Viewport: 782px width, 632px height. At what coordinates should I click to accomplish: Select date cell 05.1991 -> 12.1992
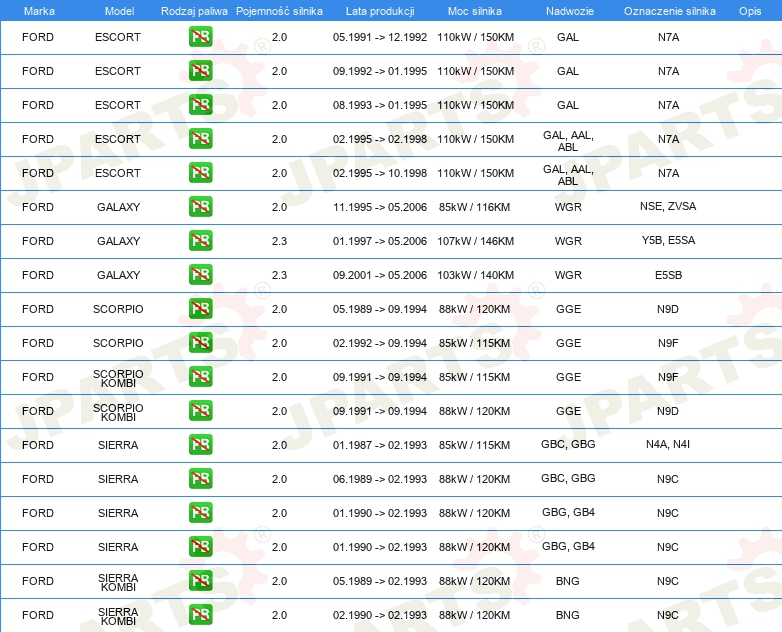pyautogui.click(x=380, y=37)
